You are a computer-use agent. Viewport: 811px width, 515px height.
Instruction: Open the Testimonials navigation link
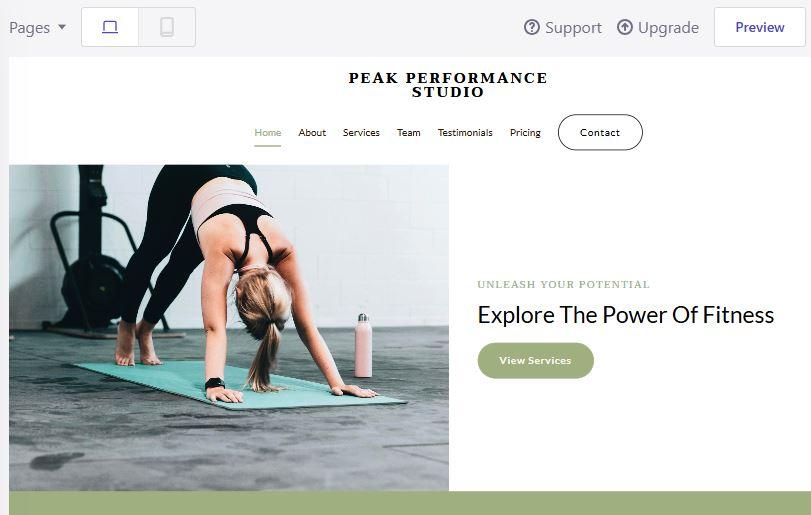[x=465, y=132]
